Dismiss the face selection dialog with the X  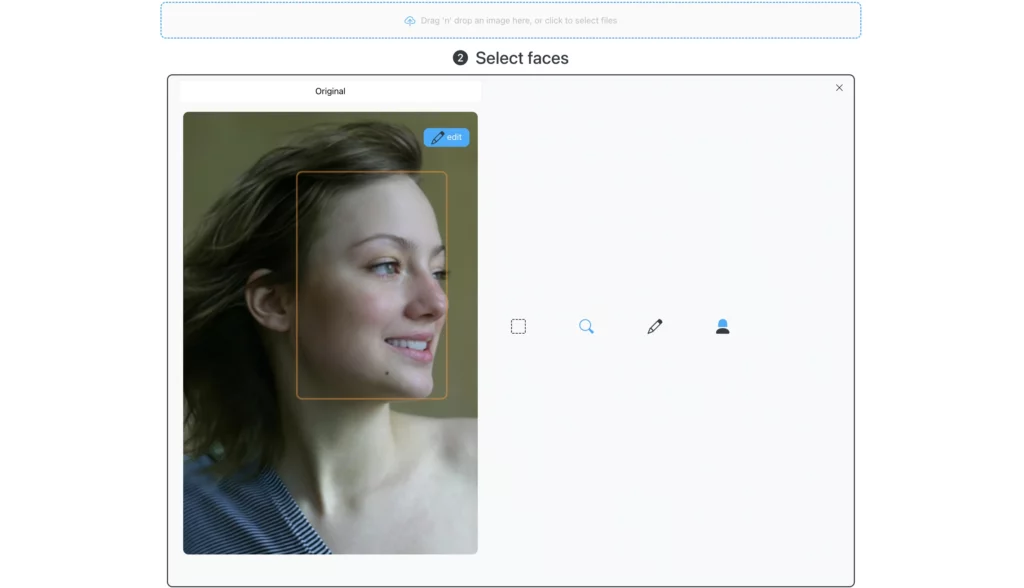pos(839,87)
